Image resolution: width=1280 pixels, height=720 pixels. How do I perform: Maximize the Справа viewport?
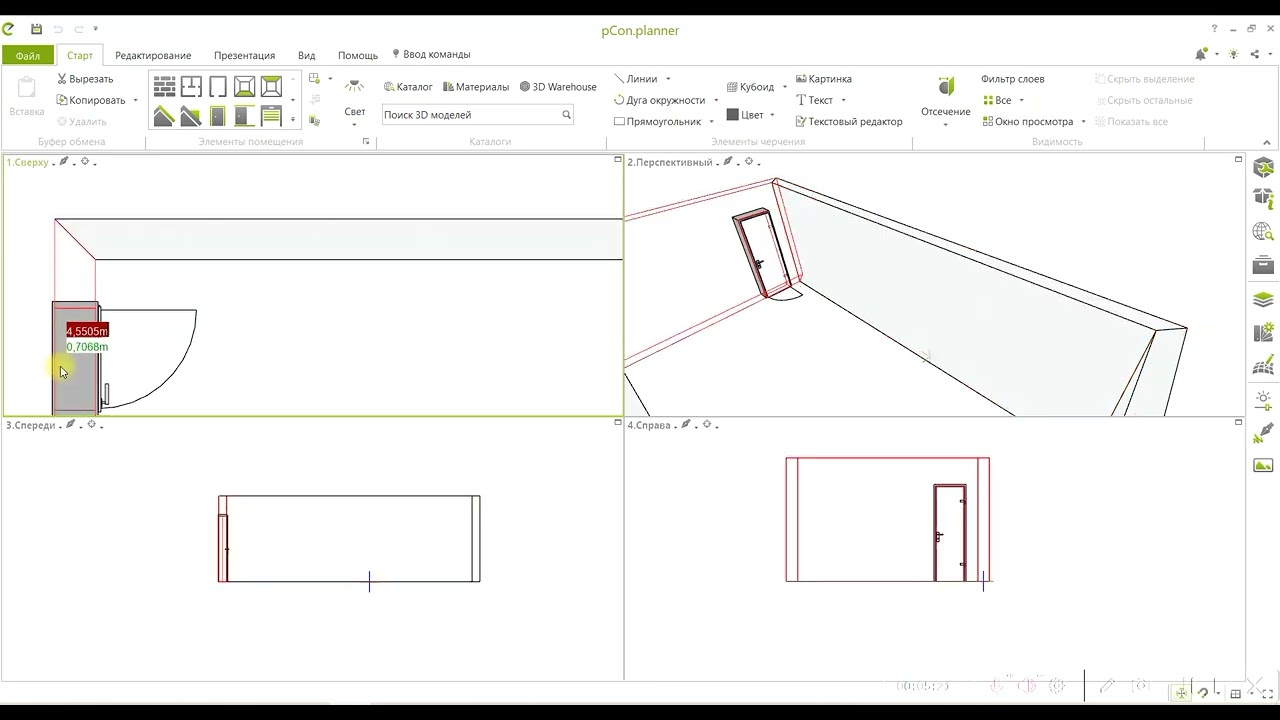pos(1238,423)
